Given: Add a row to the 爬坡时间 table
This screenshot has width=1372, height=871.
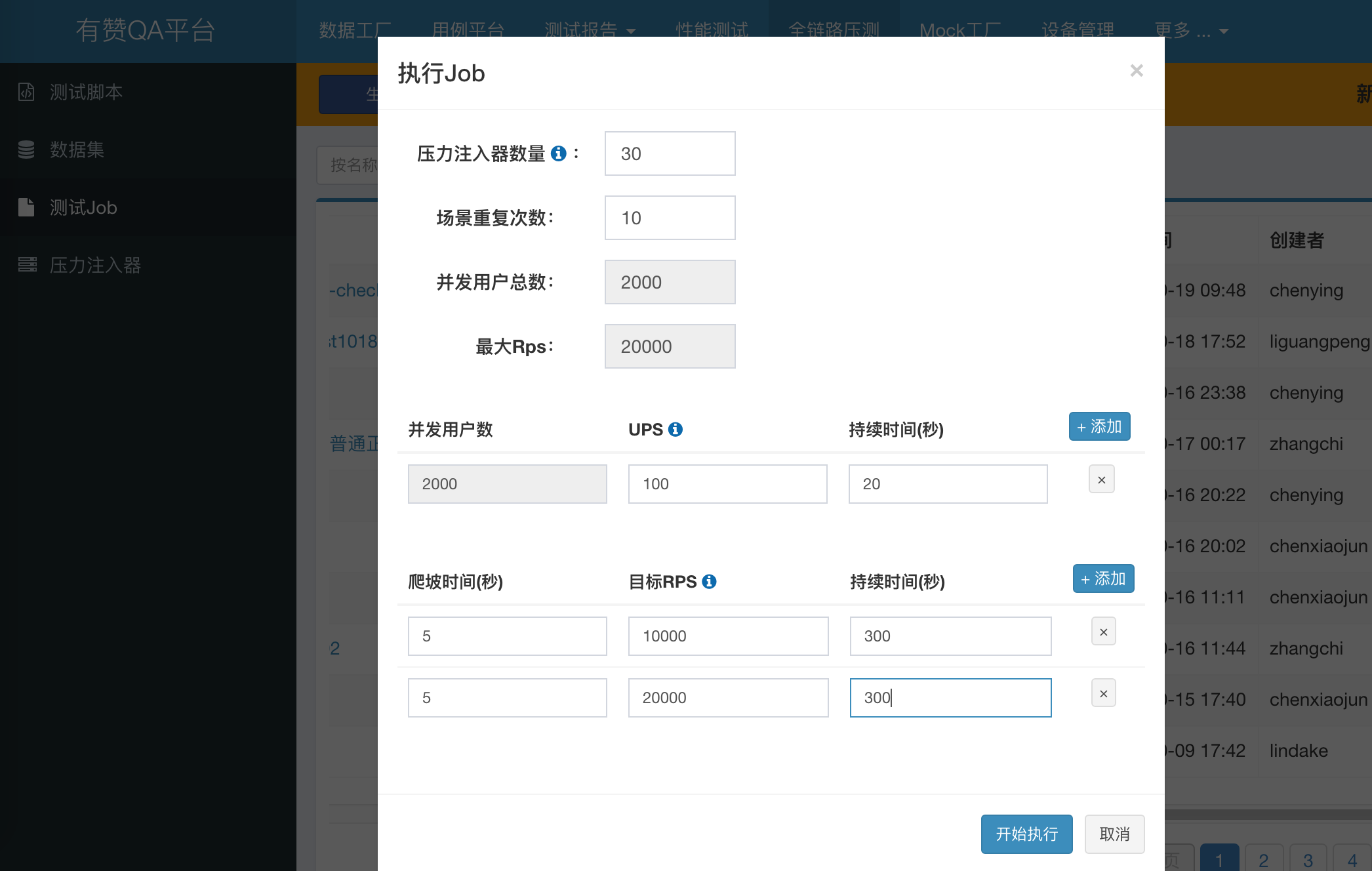Looking at the screenshot, I should [1104, 579].
